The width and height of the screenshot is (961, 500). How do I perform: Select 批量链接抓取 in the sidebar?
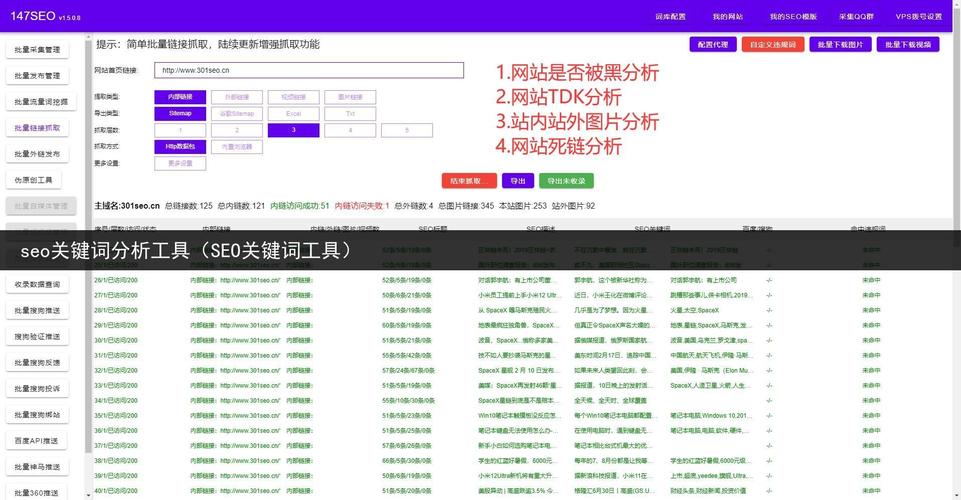point(37,128)
